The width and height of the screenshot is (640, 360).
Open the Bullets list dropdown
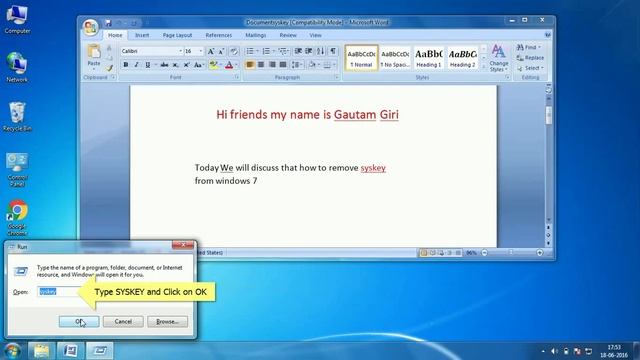point(257,51)
